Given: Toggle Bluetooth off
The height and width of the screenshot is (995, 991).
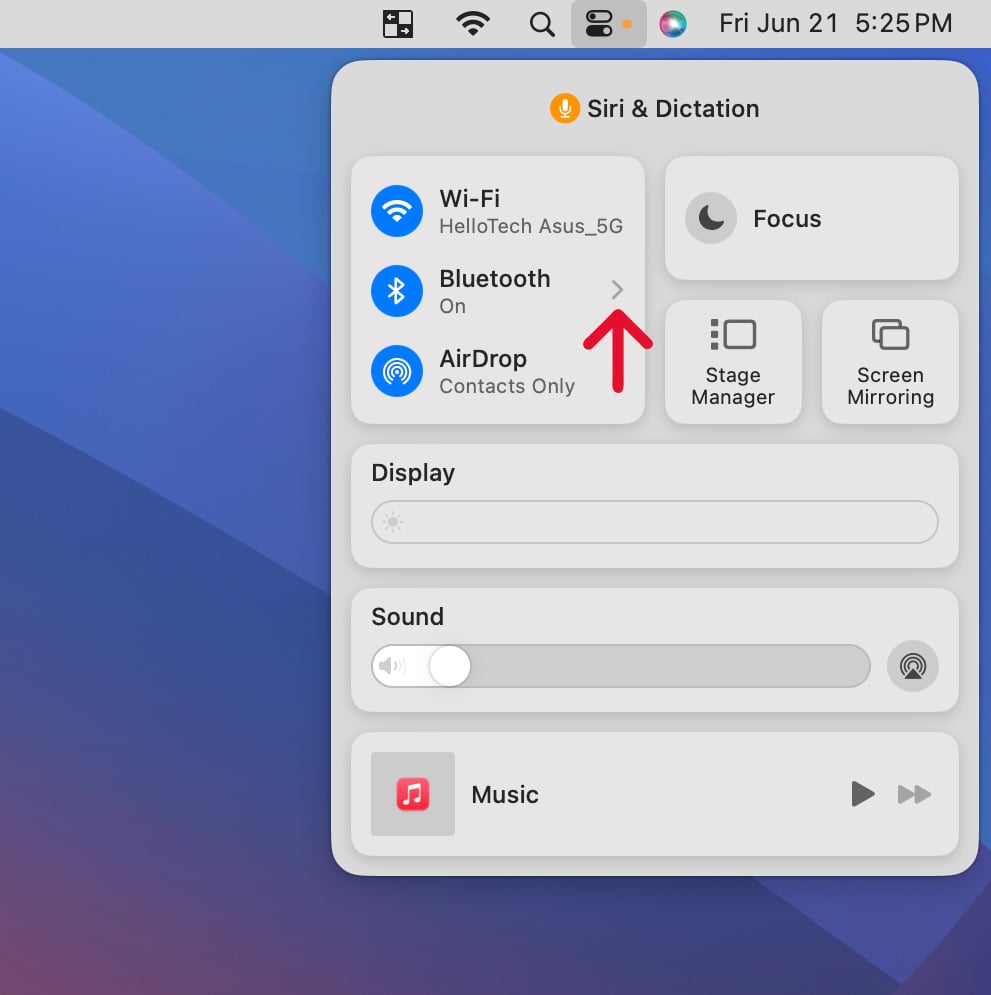Looking at the screenshot, I should point(396,290).
